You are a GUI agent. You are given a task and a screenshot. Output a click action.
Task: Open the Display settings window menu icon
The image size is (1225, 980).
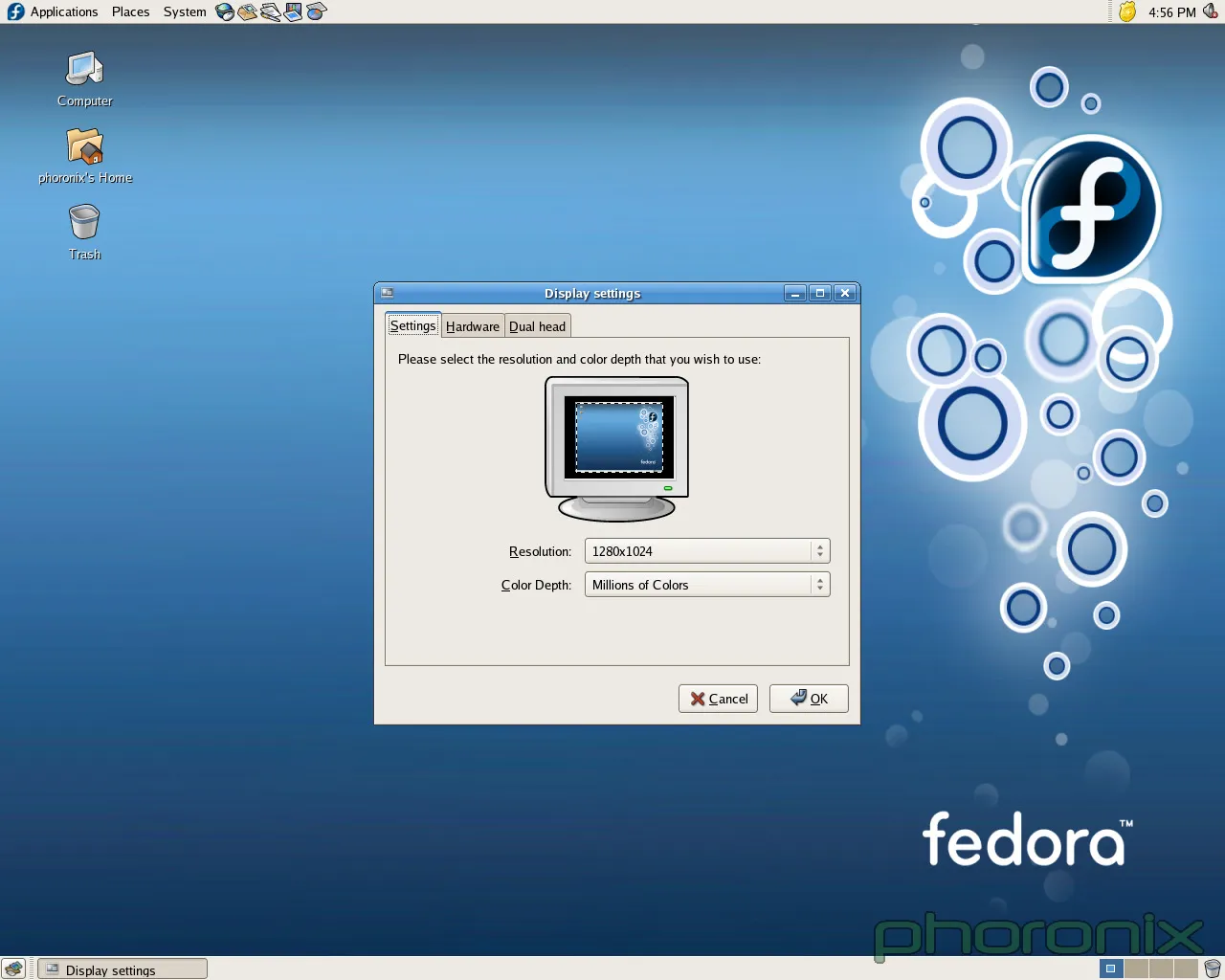tap(387, 293)
